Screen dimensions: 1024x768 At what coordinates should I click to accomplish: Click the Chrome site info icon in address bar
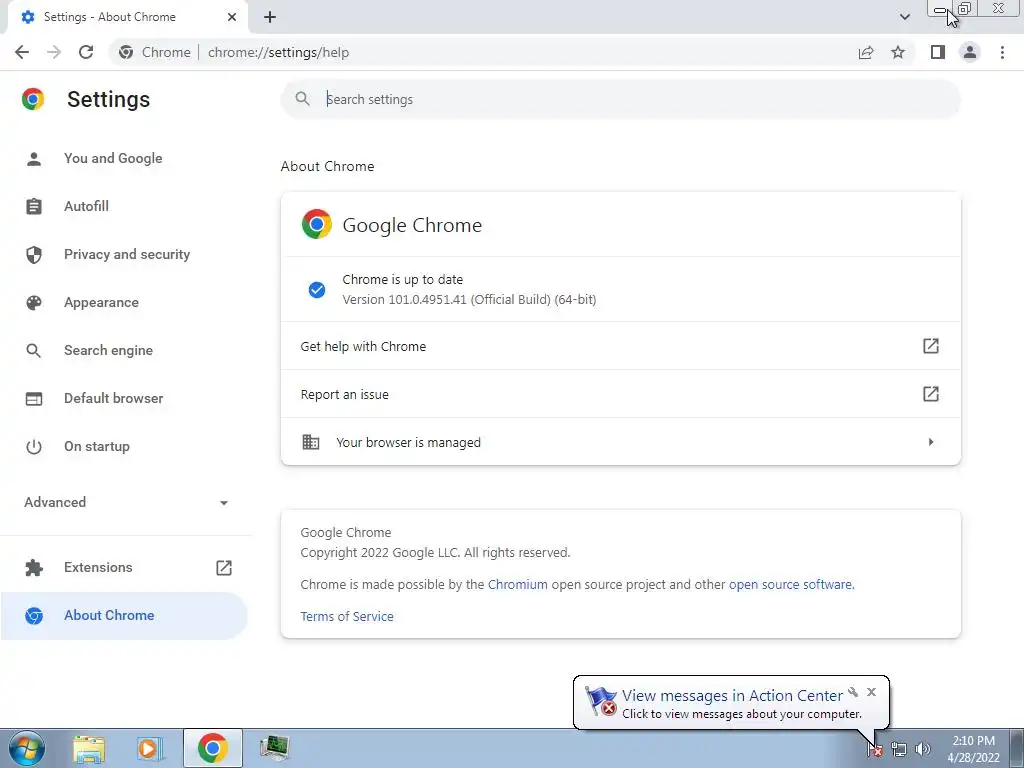[x=126, y=52]
